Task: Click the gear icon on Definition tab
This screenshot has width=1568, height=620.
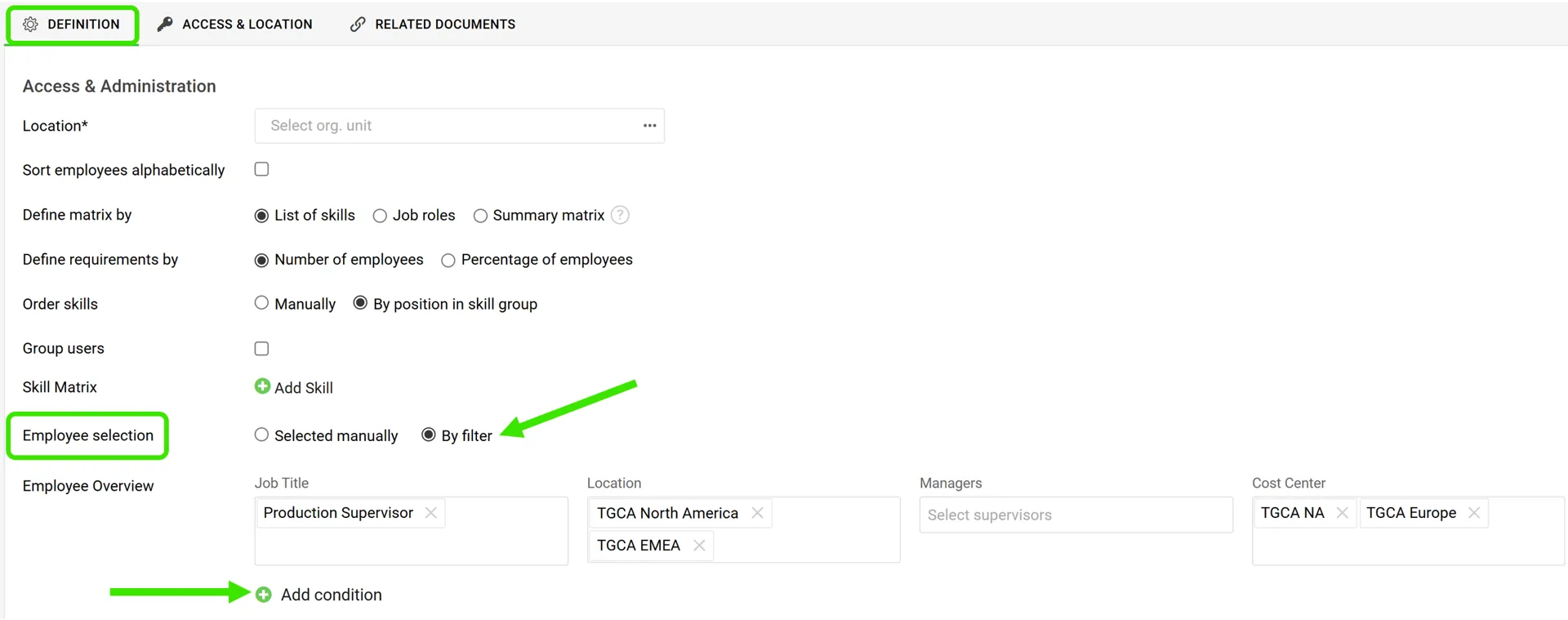Action: click(30, 25)
